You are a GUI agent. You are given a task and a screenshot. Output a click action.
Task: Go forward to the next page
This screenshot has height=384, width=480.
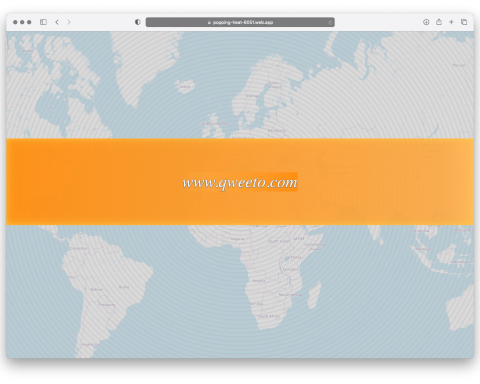(69, 22)
